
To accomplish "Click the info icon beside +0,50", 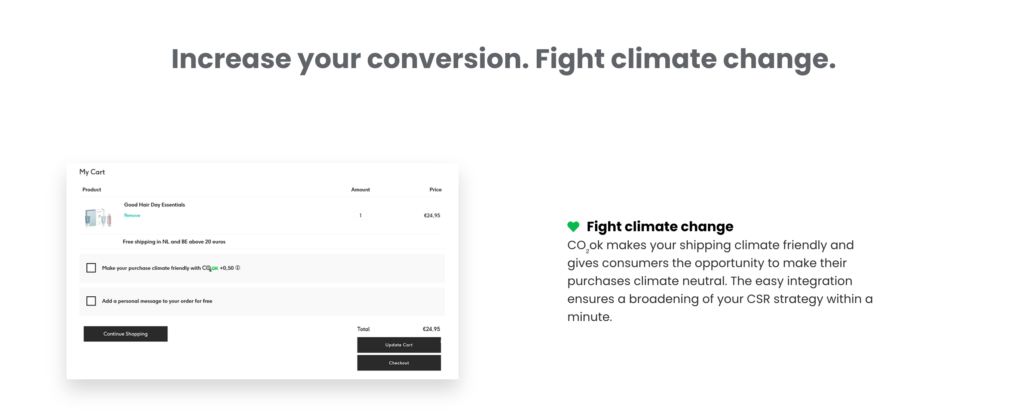I will click(x=238, y=268).
